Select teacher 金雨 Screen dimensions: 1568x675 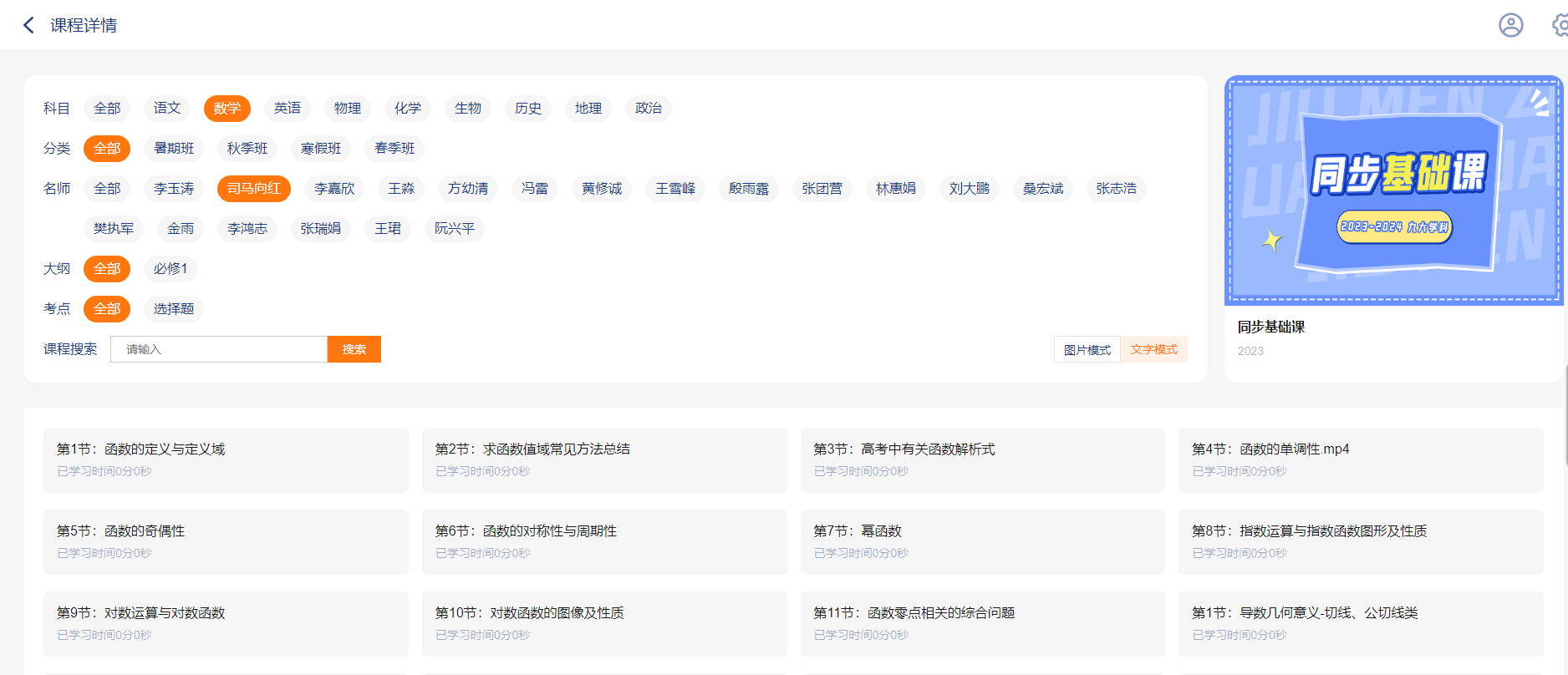pyautogui.click(x=181, y=228)
